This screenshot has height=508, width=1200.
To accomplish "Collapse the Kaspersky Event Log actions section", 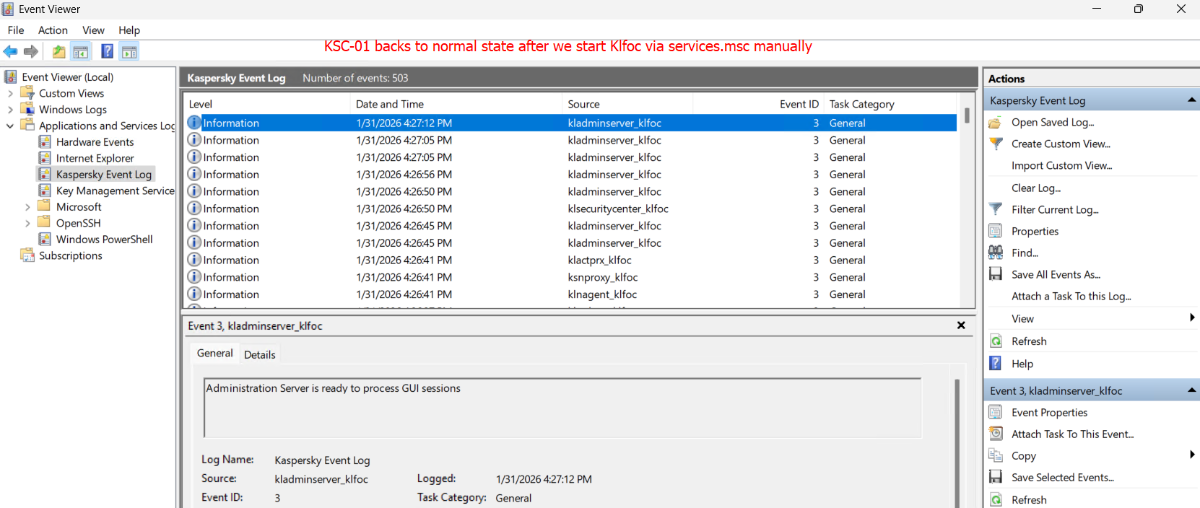I will [x=1191, y=100].
